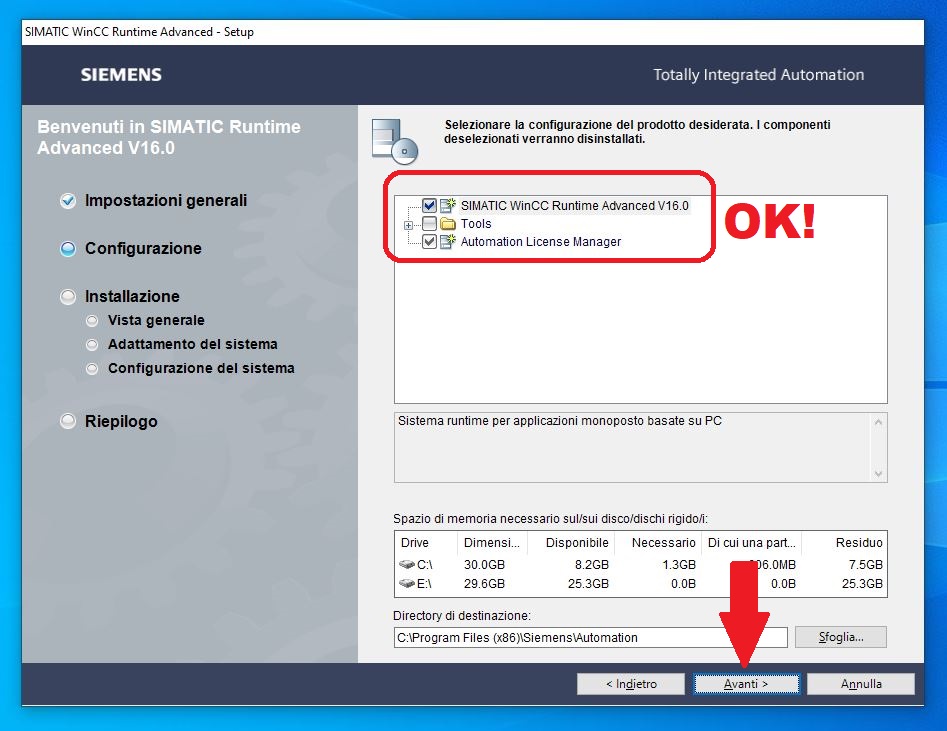947x731 pixels.
Task: Check the Tools folder checkbox
Action: (x=429, y=224)
